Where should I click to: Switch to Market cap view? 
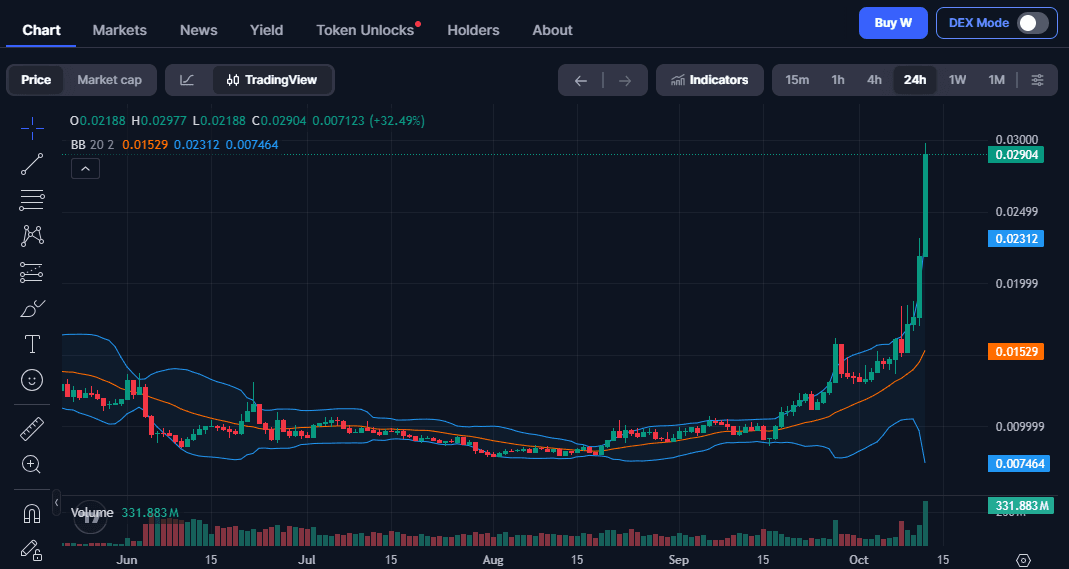(109, 80)
